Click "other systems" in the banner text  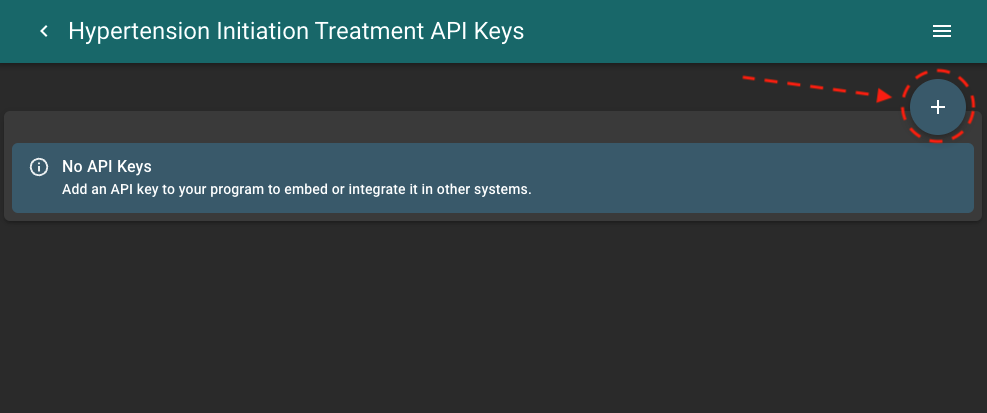click(x=488, y=188)
